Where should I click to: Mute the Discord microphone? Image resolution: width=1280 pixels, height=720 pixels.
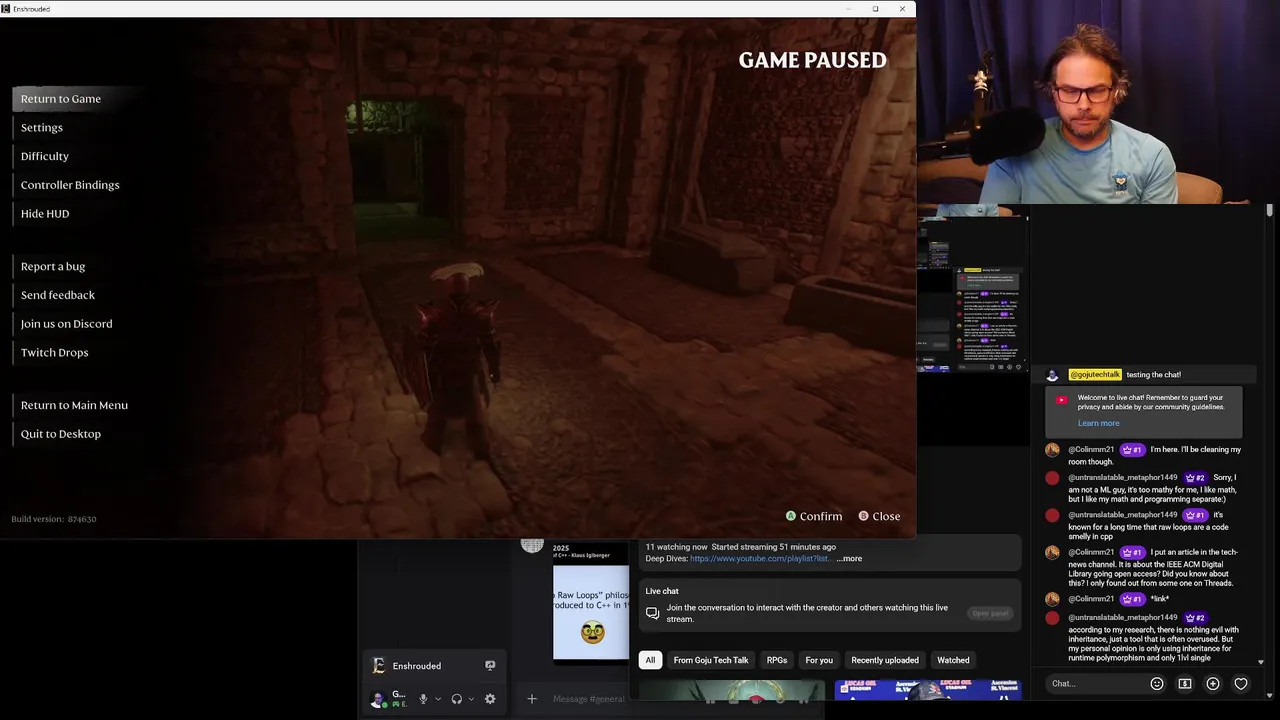(423, 699)
